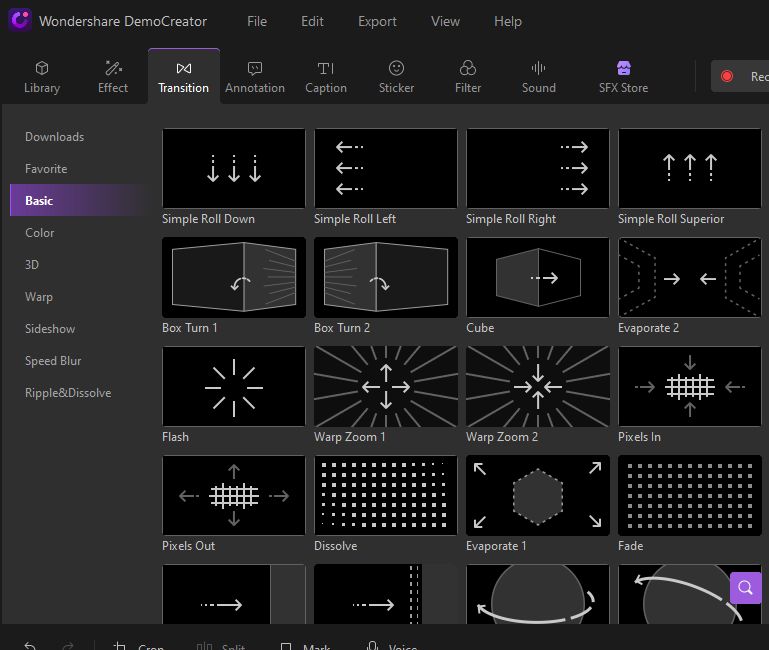Click the DemoCreator app logo
The width and height of the screenshot is (769, 650).
click(x=19, y=21)
